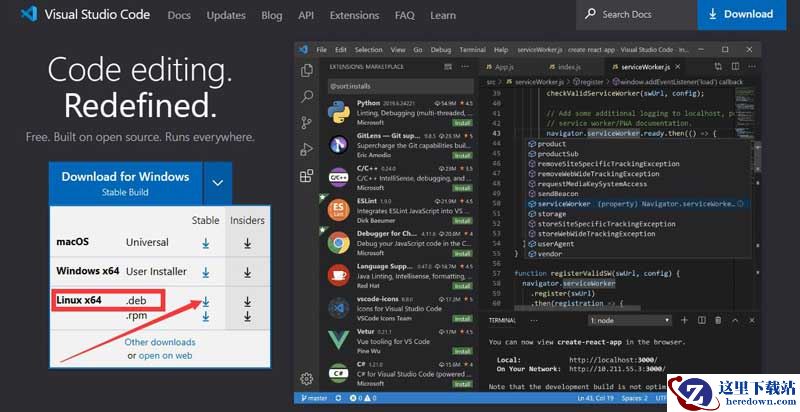
Task: Open Help menu in VS Code window
Action: 501,49
